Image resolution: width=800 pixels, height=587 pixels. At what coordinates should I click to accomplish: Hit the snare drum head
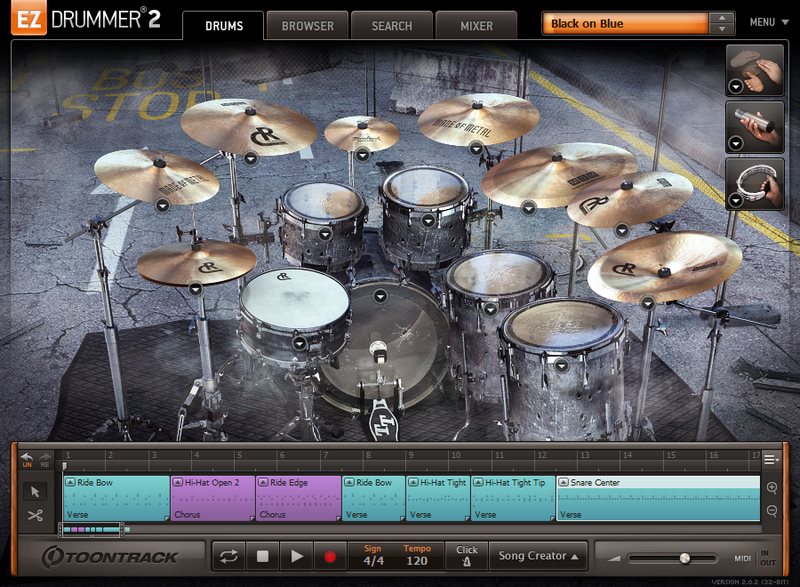(x=295, y=297)
